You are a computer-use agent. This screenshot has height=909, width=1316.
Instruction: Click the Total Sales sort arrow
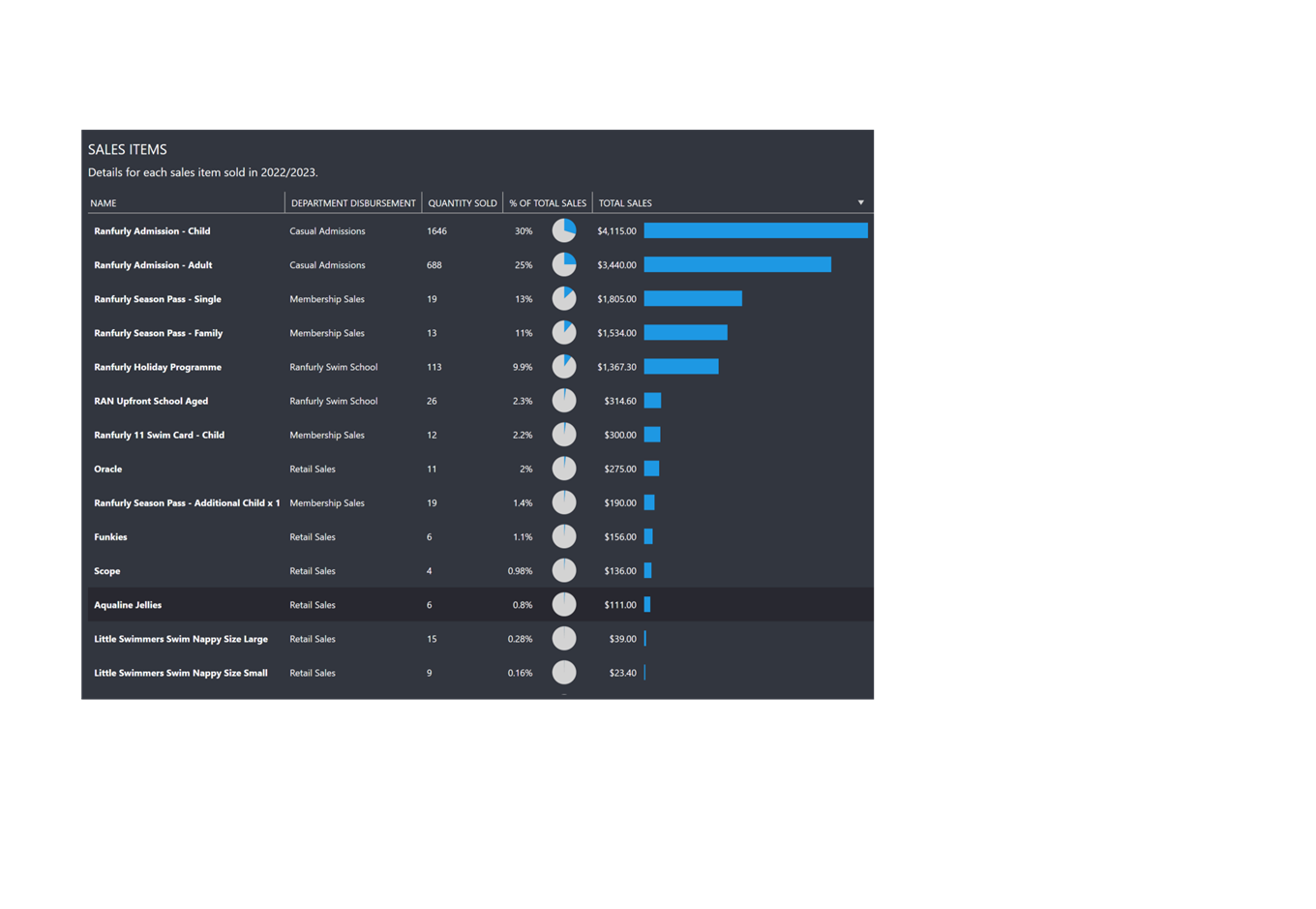(x=860, y=203)
